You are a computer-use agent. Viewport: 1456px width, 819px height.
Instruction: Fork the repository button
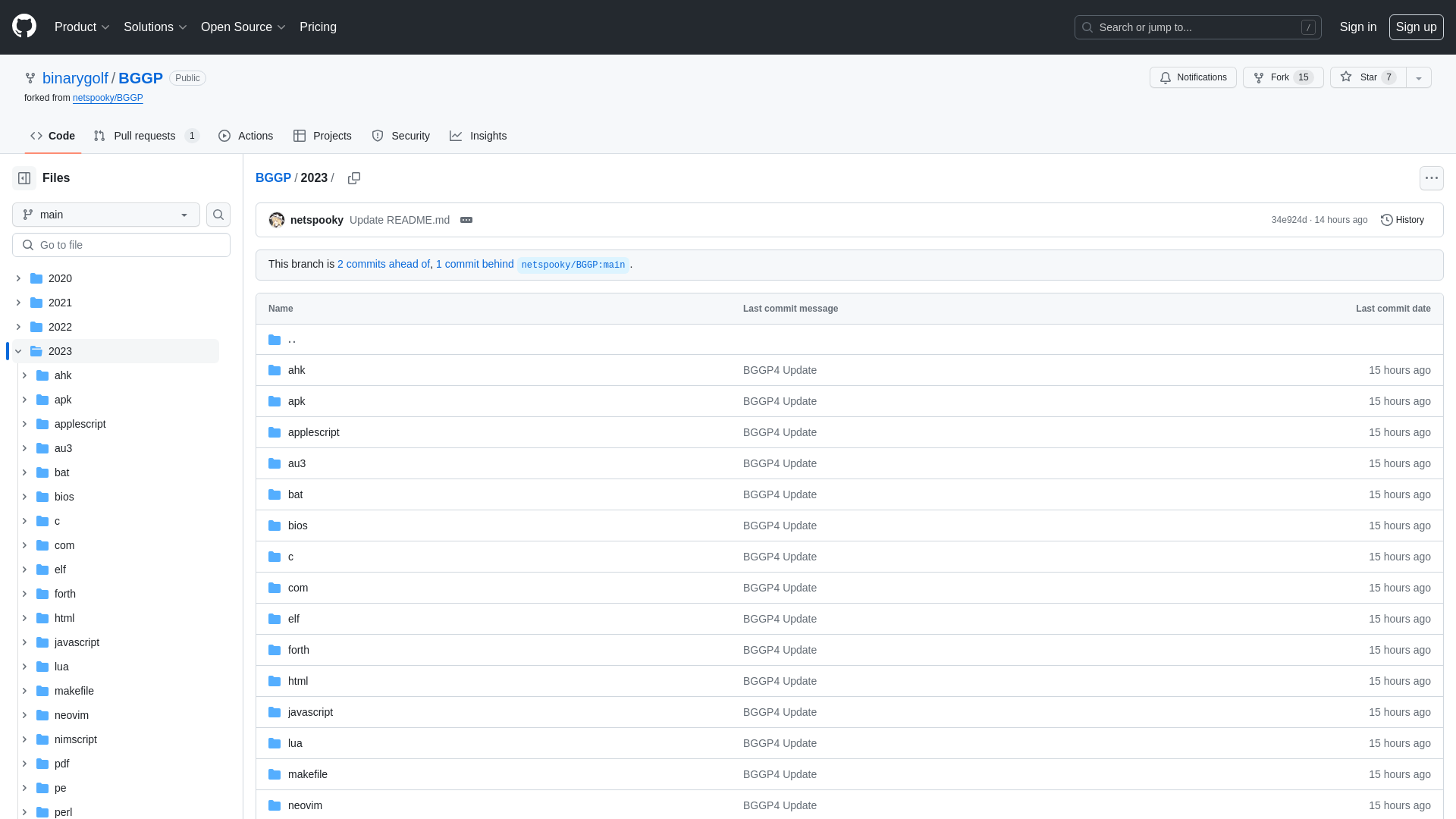tap(1283, 77)
